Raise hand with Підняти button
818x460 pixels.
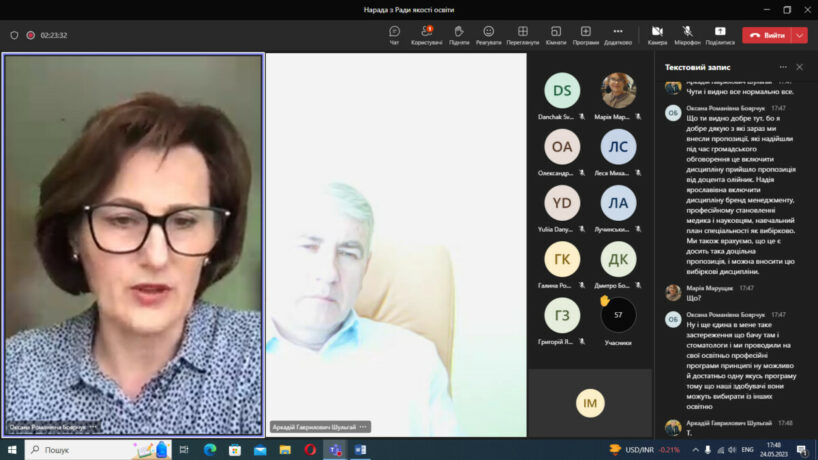[459, 34]
